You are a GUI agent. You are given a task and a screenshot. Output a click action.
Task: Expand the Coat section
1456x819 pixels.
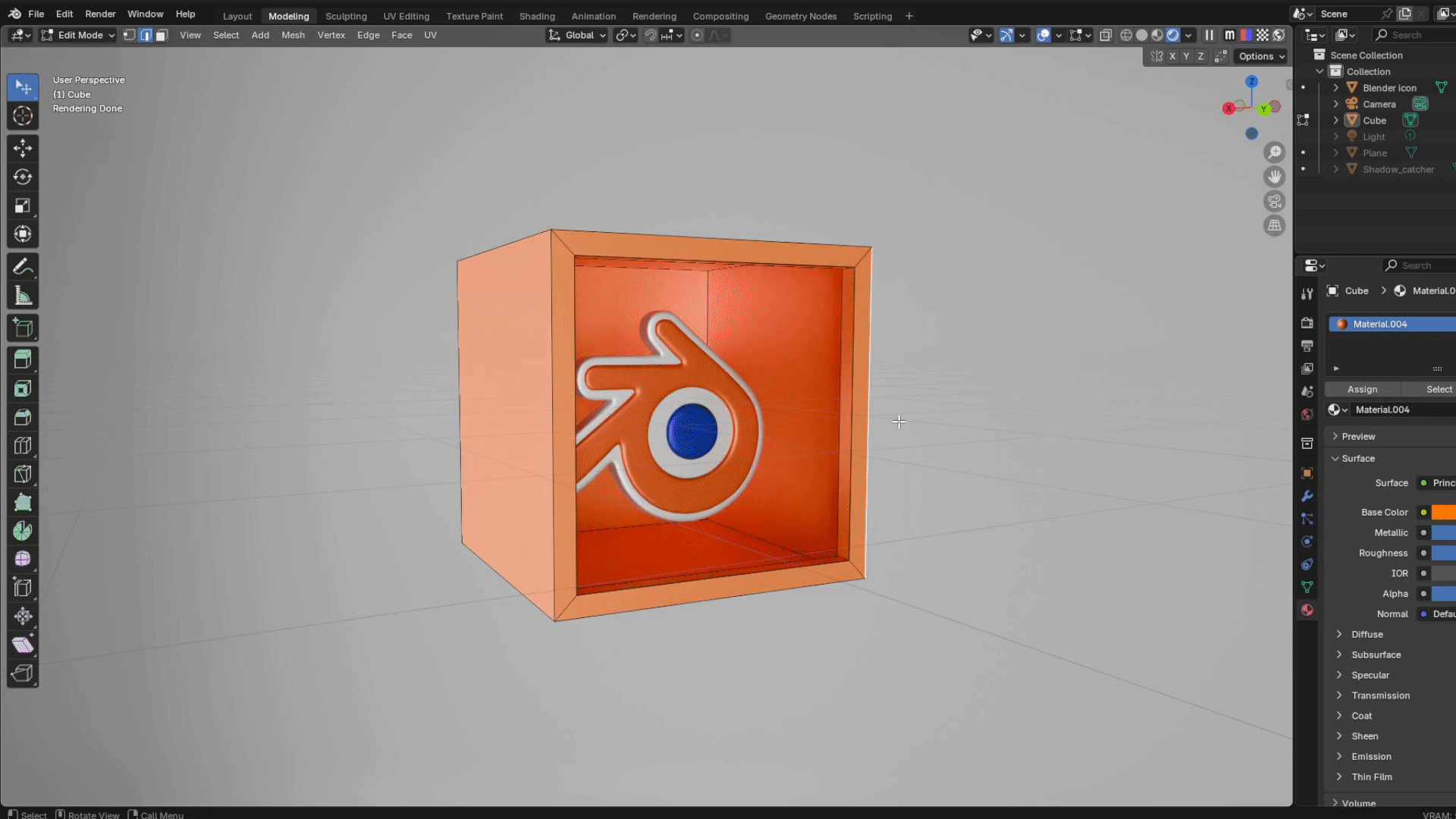pos(1361,716)
